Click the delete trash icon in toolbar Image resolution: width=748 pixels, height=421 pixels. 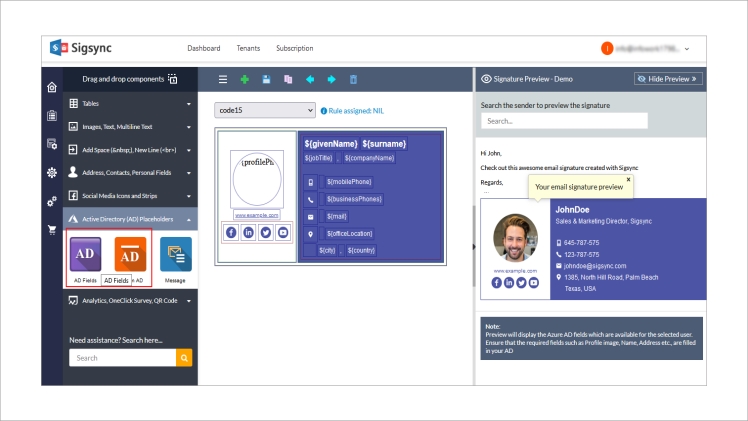pos(353,79)
